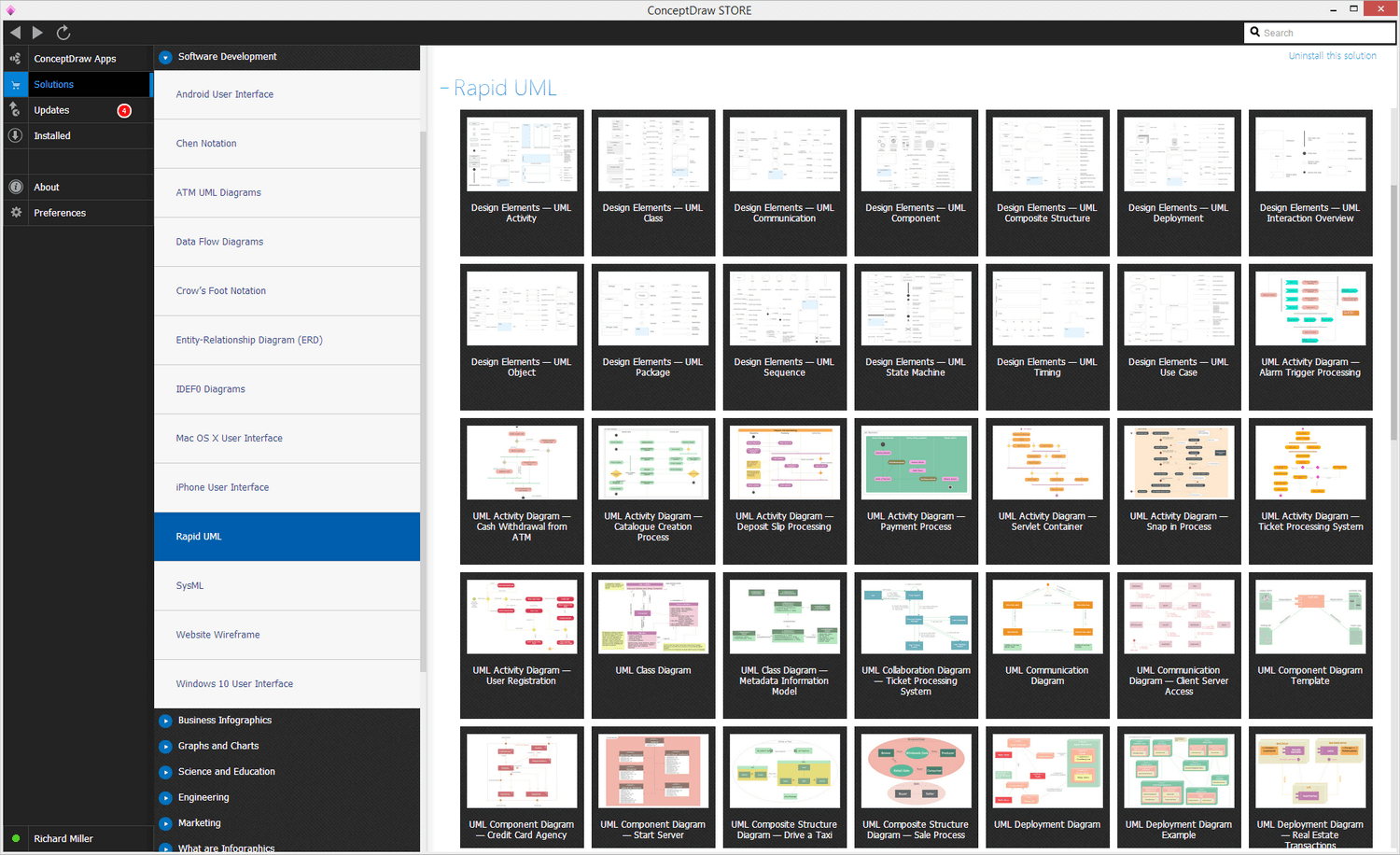Viewport: 1400px width, 855px height.
Task: Select the Rapid UML solution
Action: click(x=287, y=537)
